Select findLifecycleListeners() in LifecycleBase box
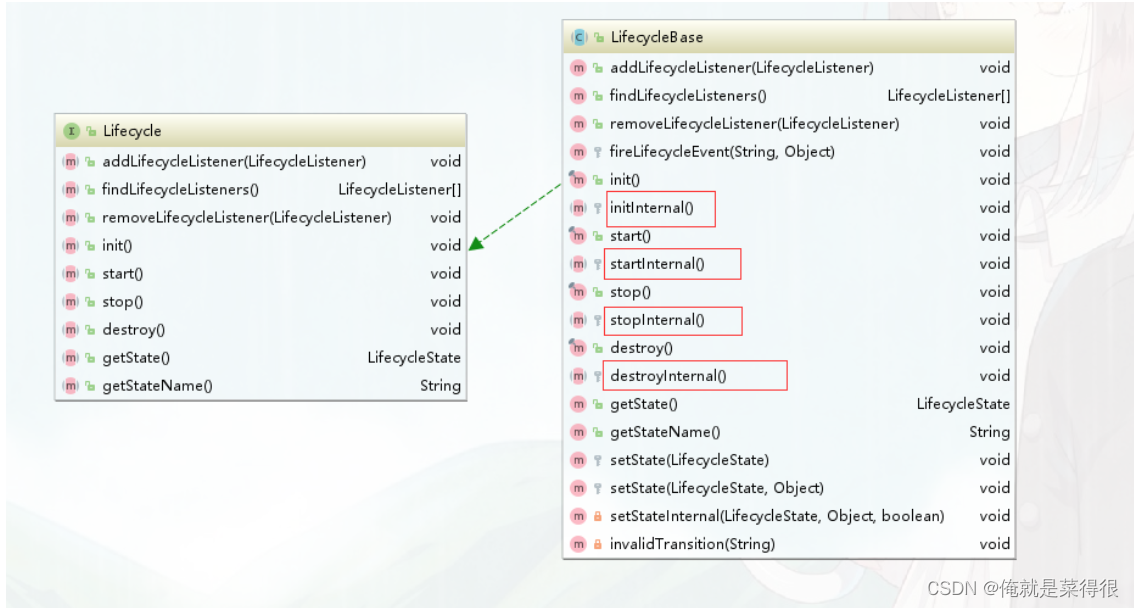 688,95
